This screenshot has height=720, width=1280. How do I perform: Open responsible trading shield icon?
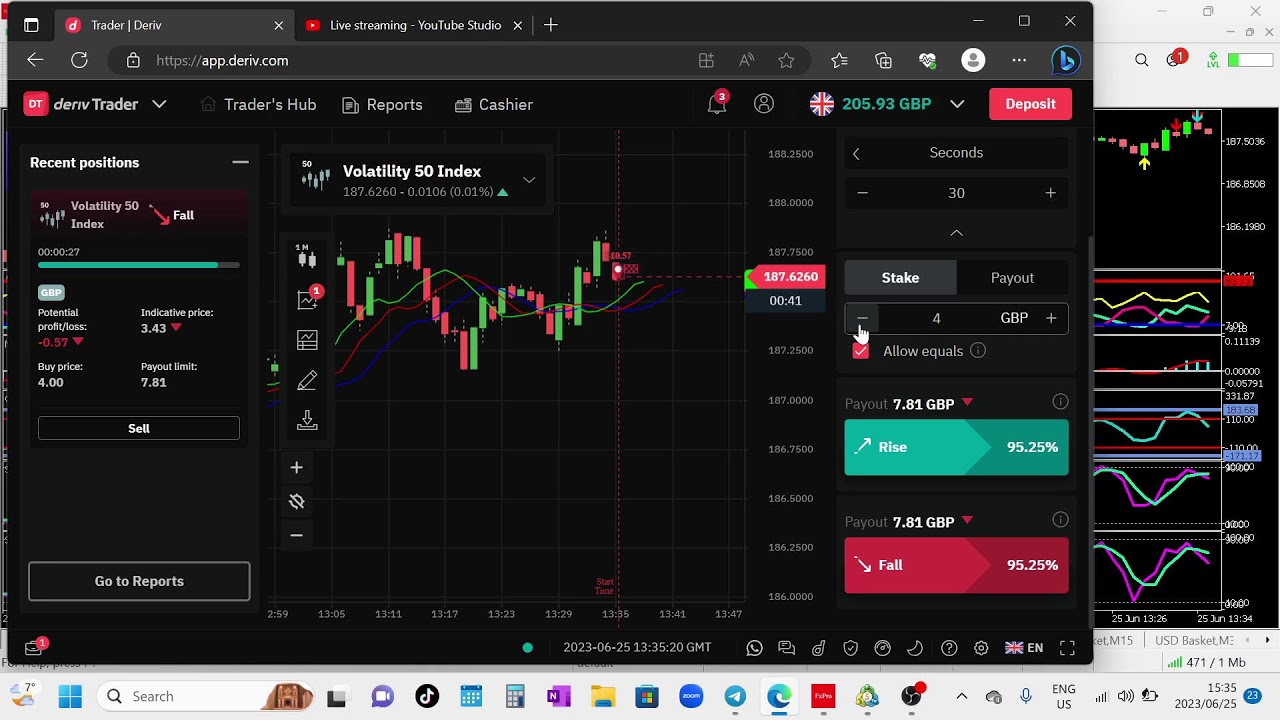(x=850, y=648)
